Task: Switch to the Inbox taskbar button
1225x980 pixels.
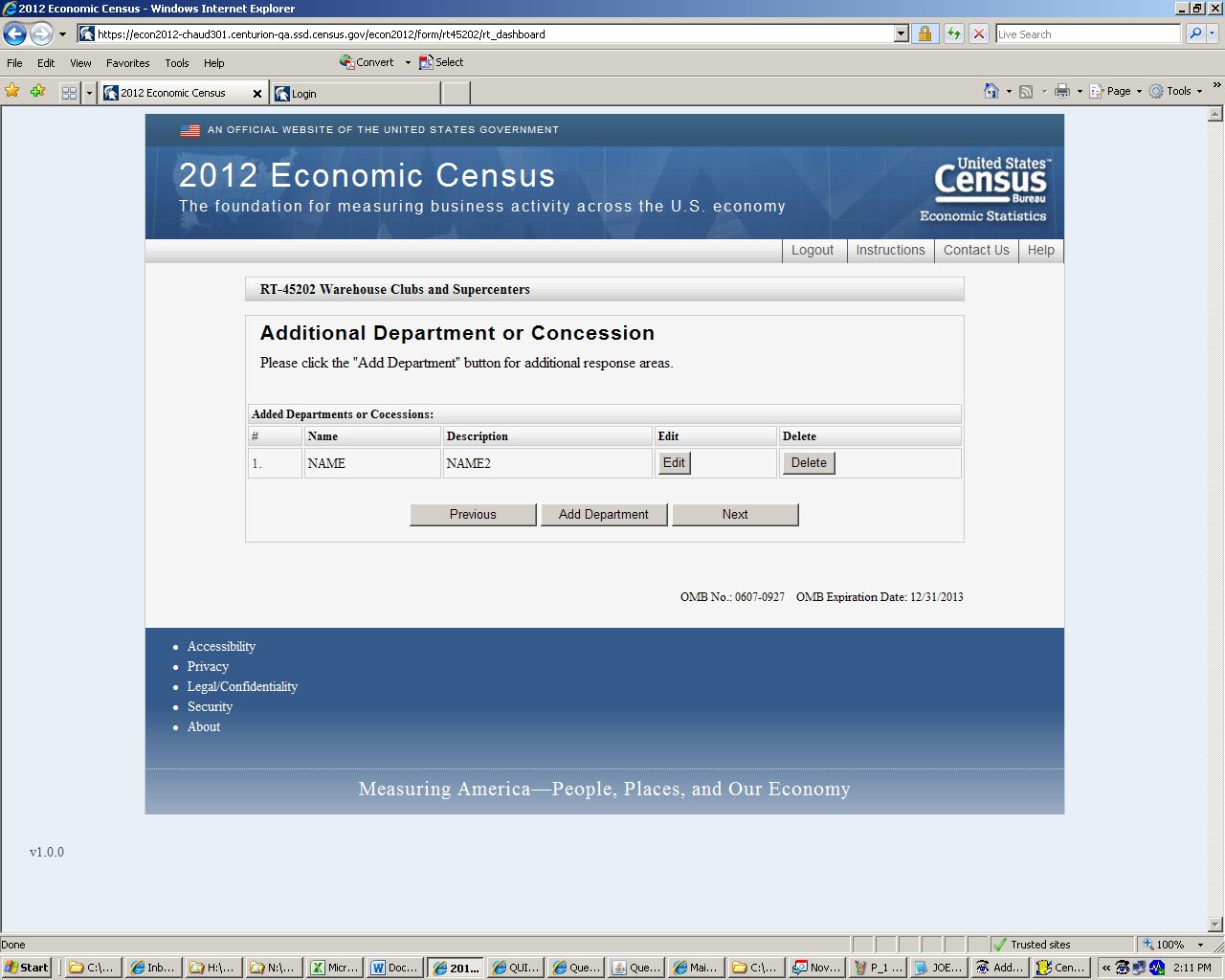Action: pos(153,968)
